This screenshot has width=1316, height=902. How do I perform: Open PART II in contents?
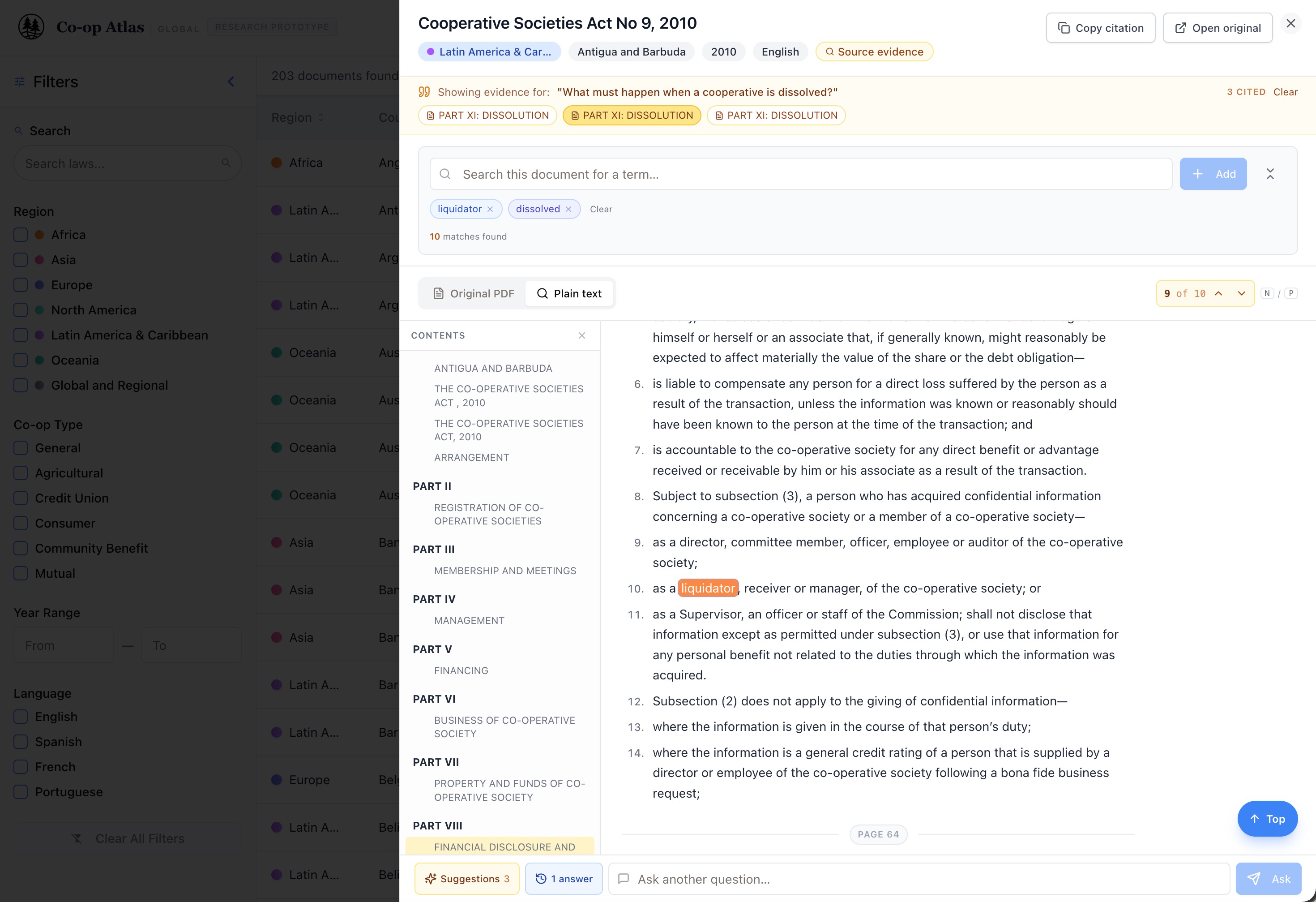click(432, 486)
